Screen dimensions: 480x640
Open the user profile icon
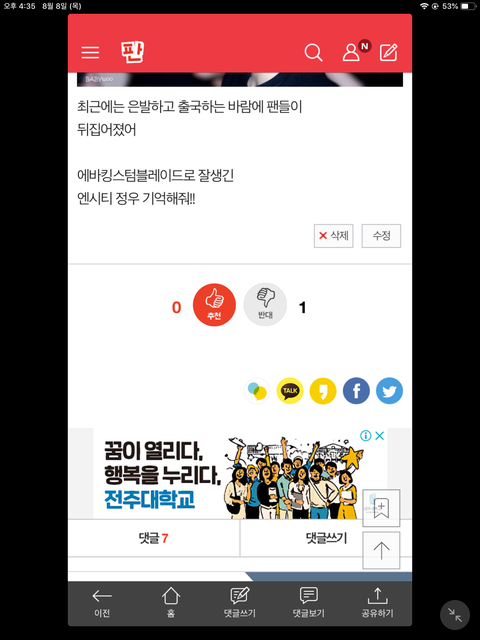tap(351, 53)
